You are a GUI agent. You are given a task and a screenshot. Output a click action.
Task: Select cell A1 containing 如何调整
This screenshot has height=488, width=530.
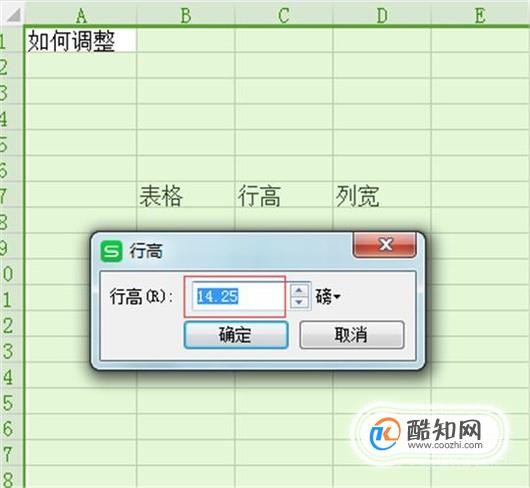81,40
